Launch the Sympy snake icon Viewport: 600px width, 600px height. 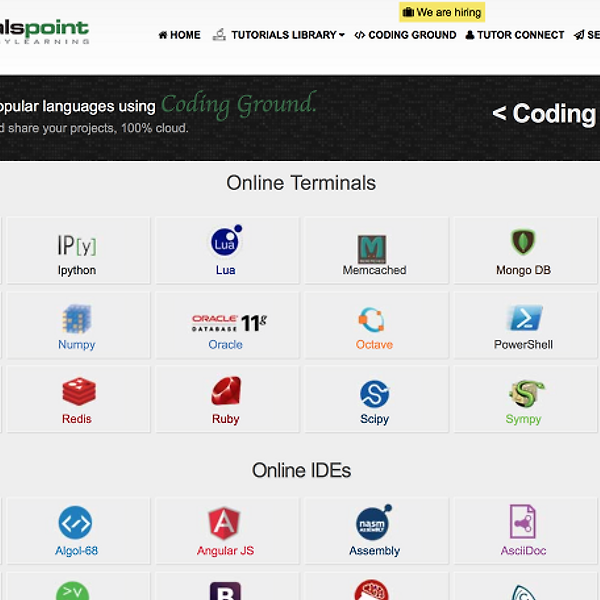[524, 393]
